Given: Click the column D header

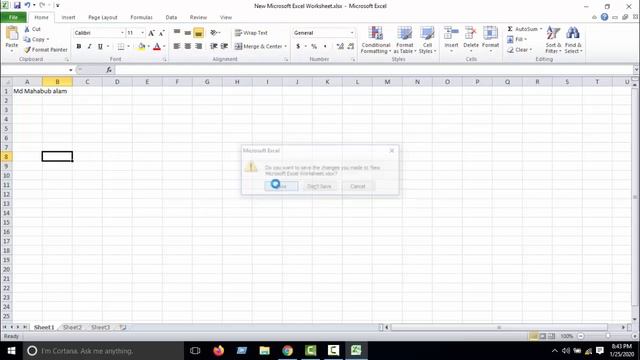Looking at the screenshot, I should 117,82.
